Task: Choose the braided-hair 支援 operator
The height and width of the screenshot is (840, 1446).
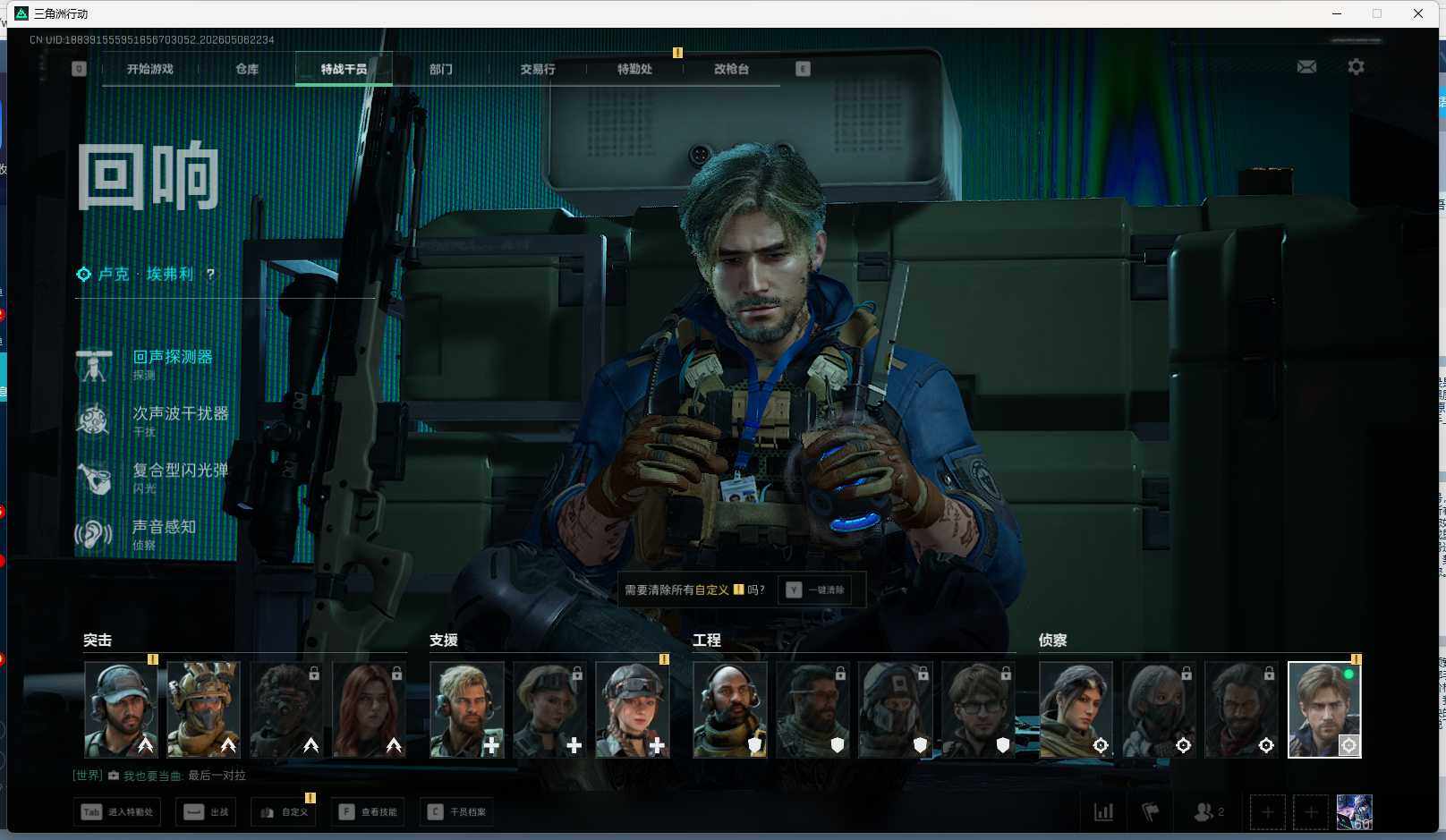Action: (632, 709)
